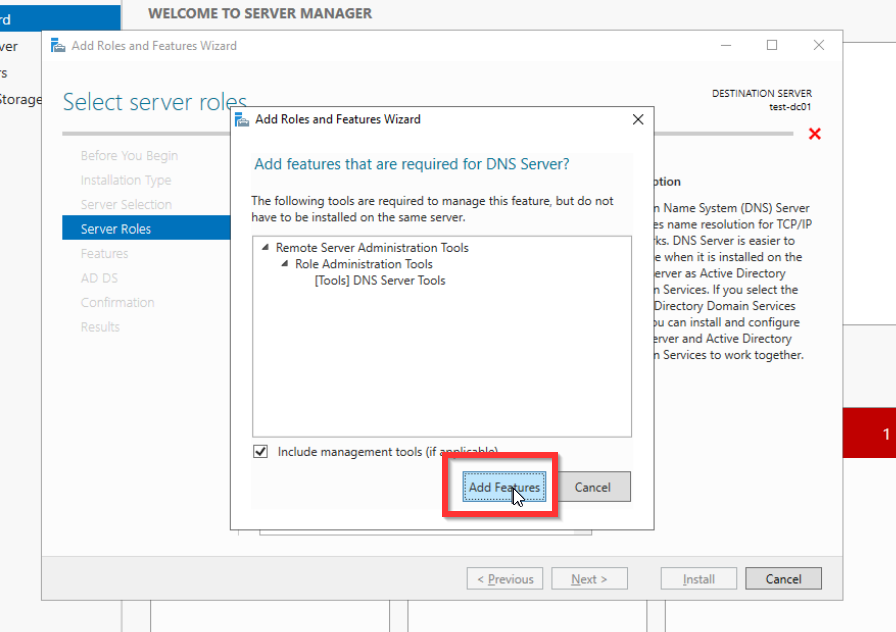
Task: Click the red notification tile showing 1
Action: coord(869,433)
